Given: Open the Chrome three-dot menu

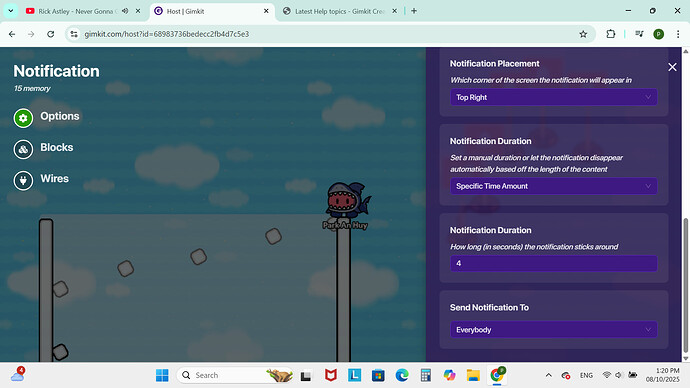Looking at the screenshot, I should [678, 34].
